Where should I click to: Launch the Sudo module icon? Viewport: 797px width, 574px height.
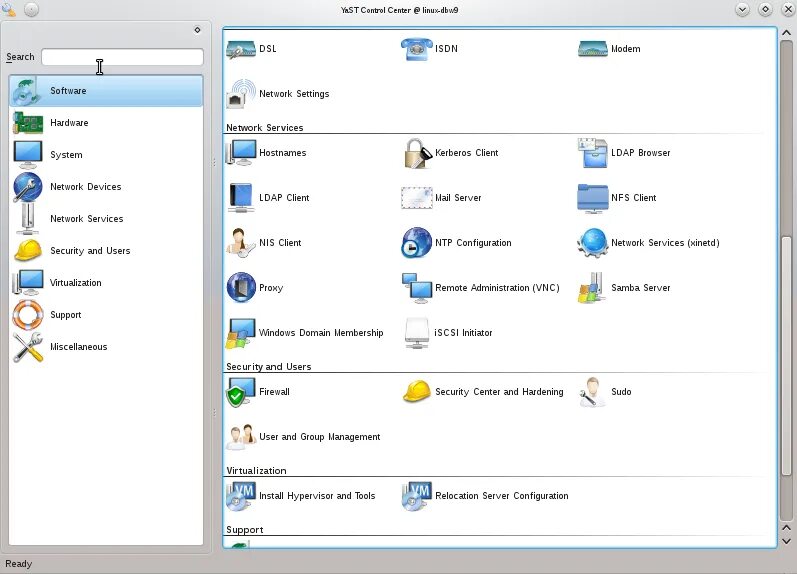click(x=593, y=392)
